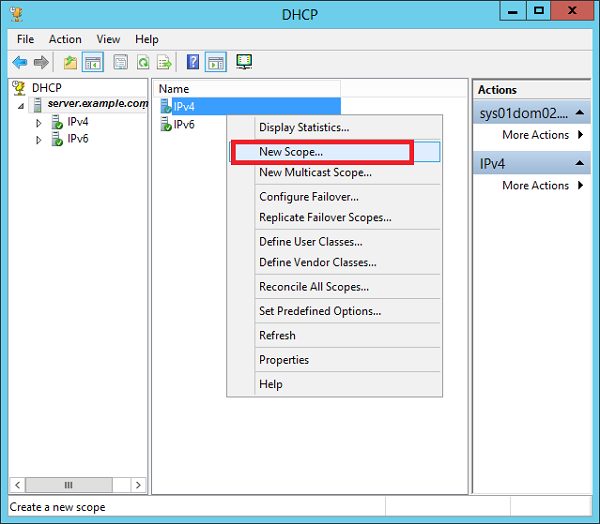Click the blue Help question mark icon
600x524 pixels.
[x=193, y=62]
